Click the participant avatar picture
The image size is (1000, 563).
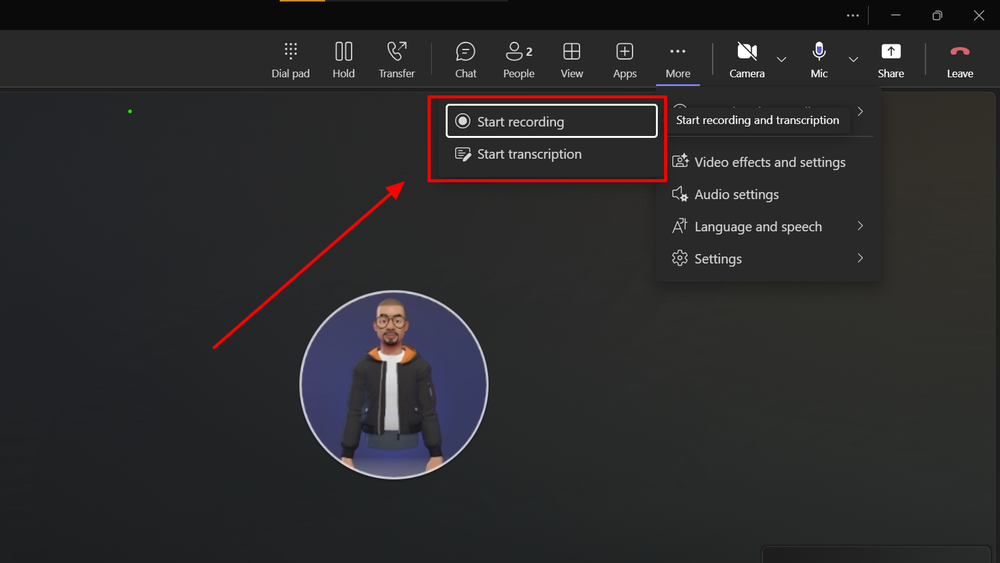click(394, 385)
